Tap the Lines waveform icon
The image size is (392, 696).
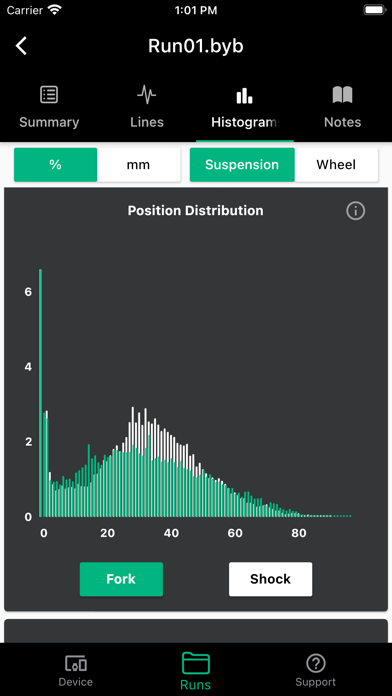click(147, 95)
